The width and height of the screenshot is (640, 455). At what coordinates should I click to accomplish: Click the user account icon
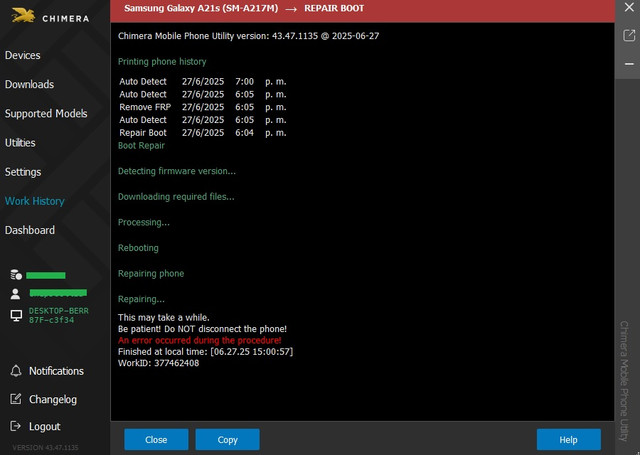16,294
